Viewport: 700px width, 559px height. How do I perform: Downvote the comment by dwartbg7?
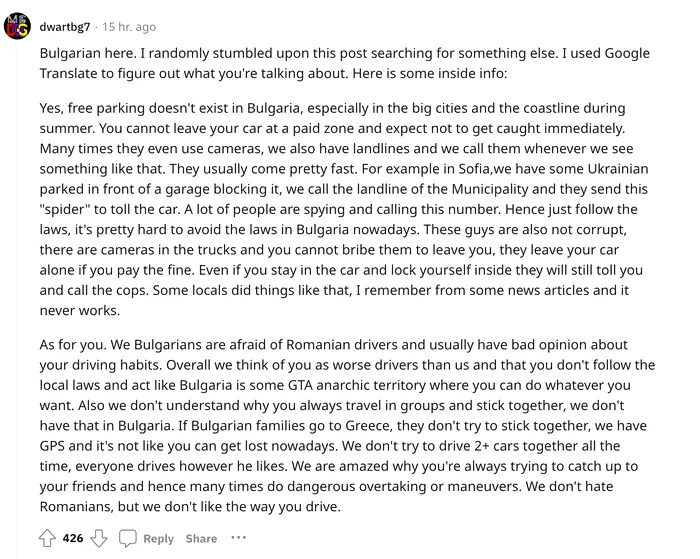(x=99, y=538)
